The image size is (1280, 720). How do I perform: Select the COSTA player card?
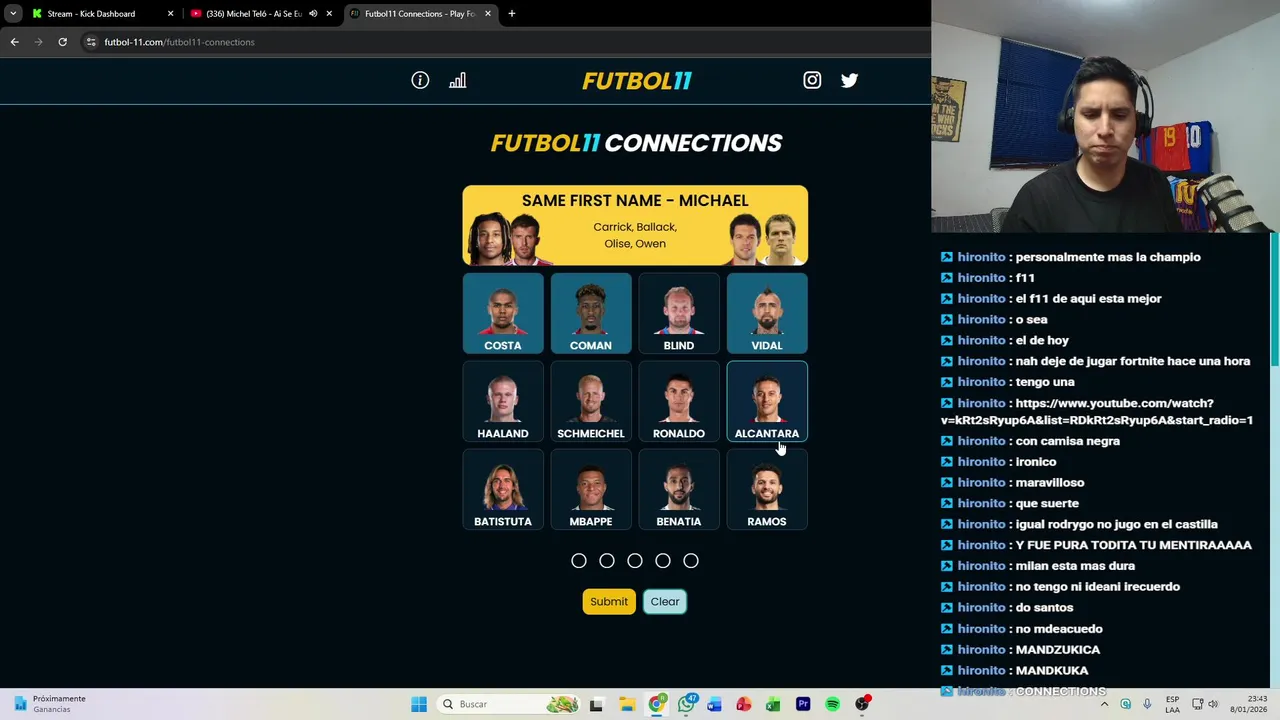pyautogui.click(x=503, y=313)
